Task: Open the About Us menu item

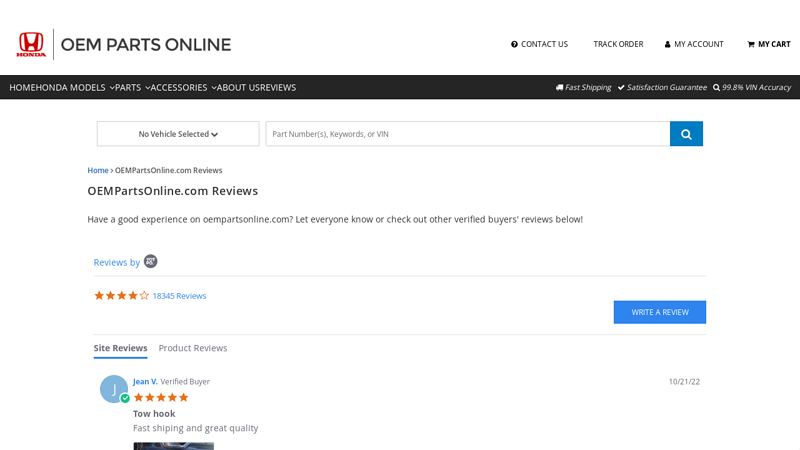Action: 239,88
